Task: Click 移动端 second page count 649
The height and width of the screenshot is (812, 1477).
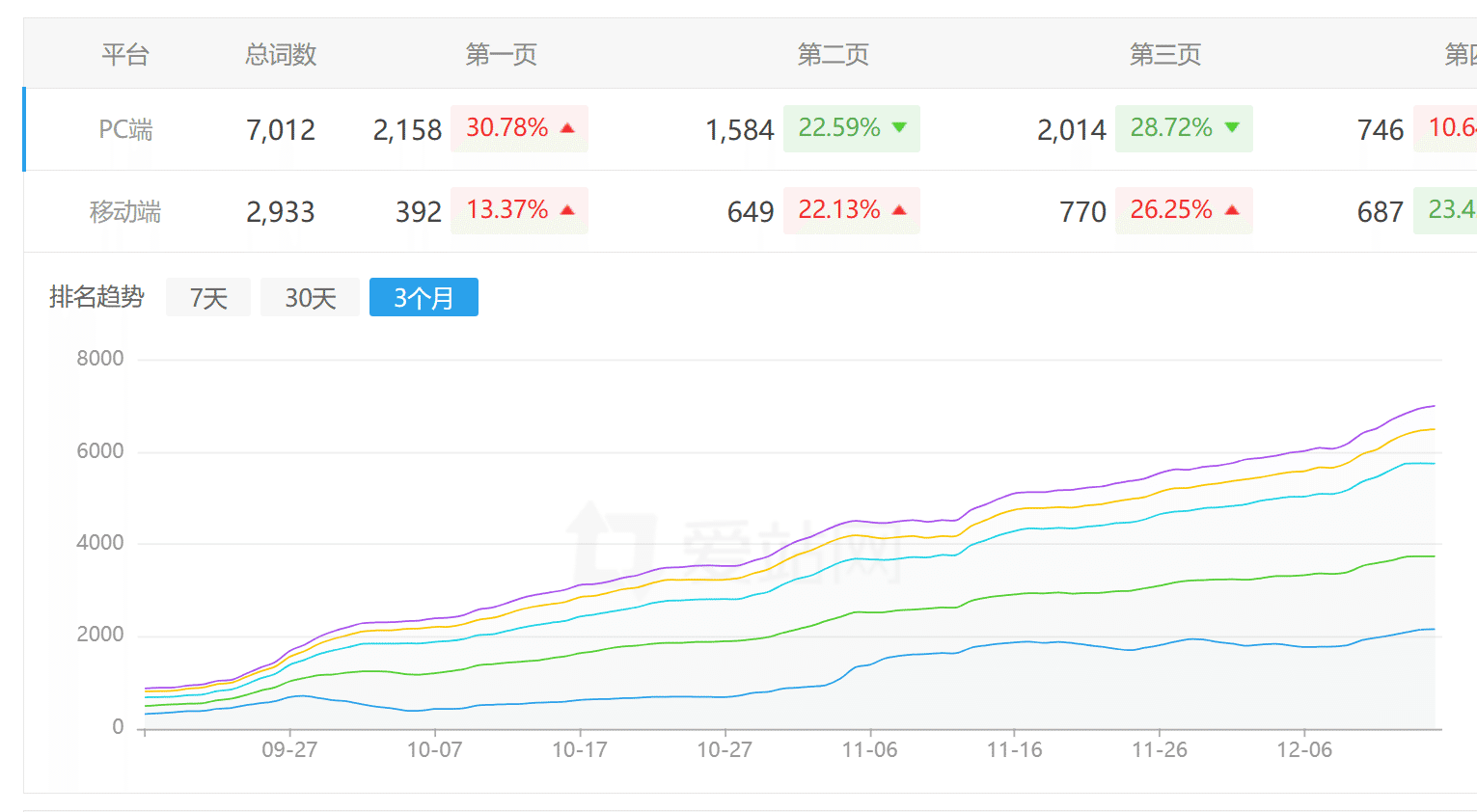Action: click(751, 211)
